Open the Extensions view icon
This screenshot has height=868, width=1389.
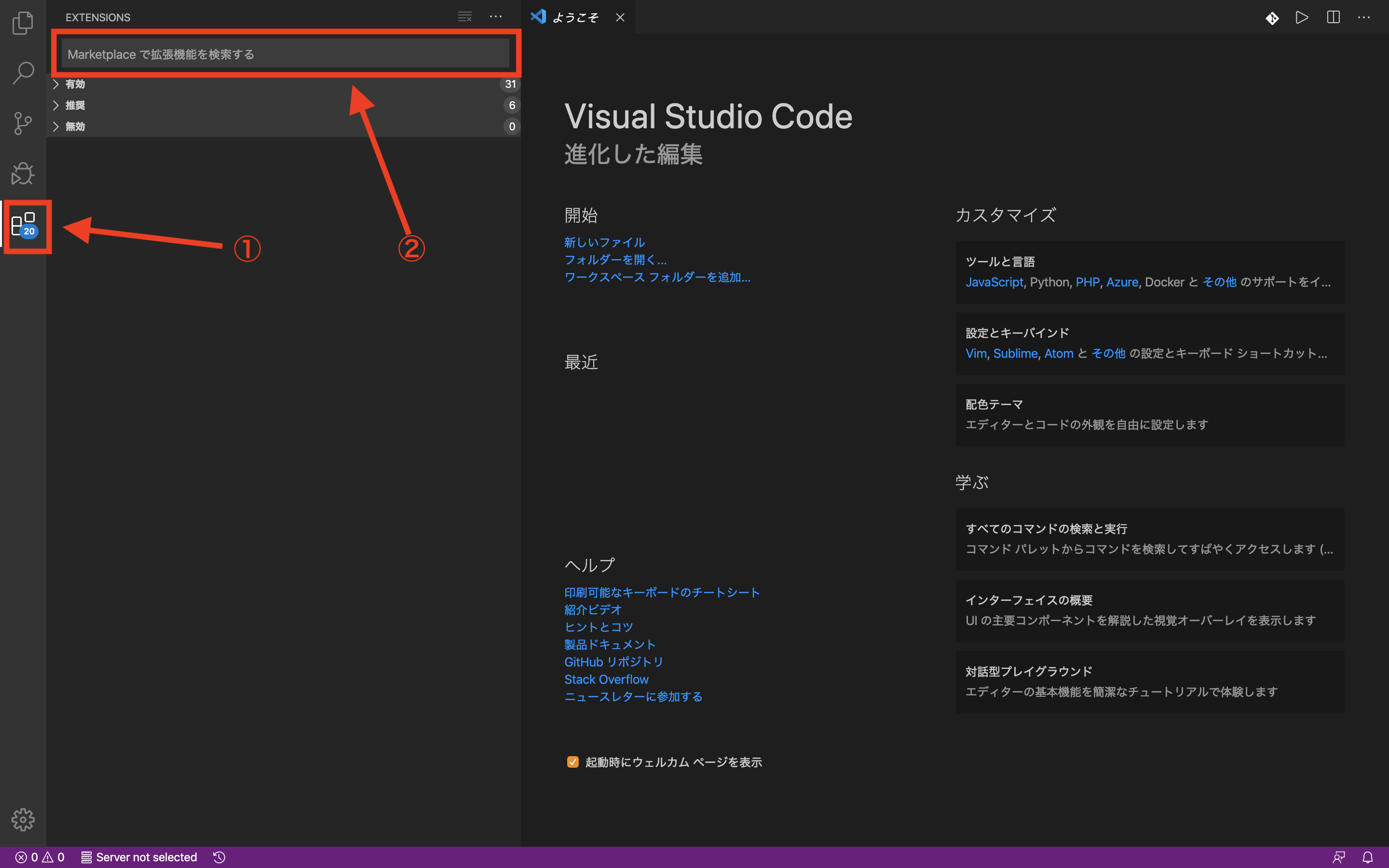pyautogui.click(x=24, y=224)
